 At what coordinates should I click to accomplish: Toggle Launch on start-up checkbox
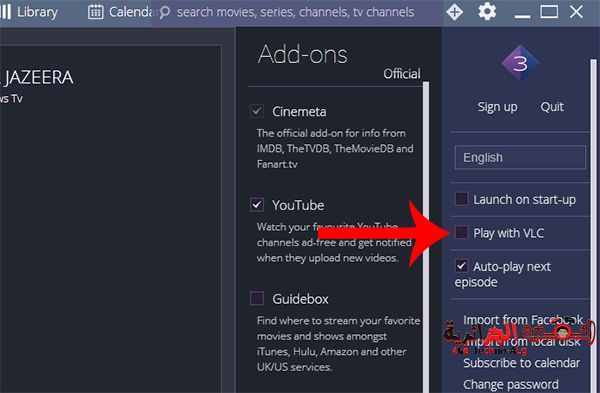point(461,199)
